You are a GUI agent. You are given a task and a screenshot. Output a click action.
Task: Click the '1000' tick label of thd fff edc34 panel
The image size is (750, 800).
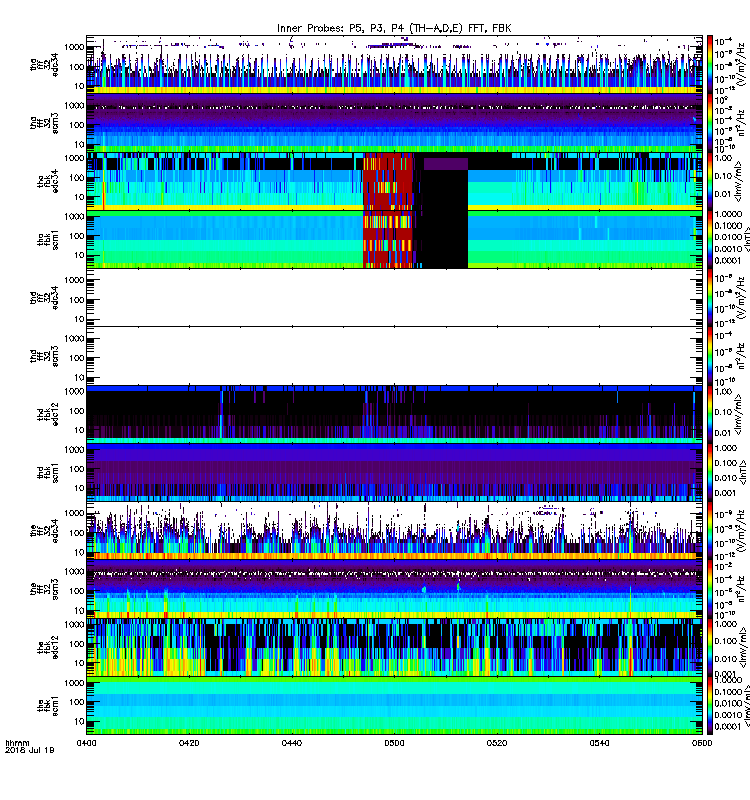pos(74,280)
